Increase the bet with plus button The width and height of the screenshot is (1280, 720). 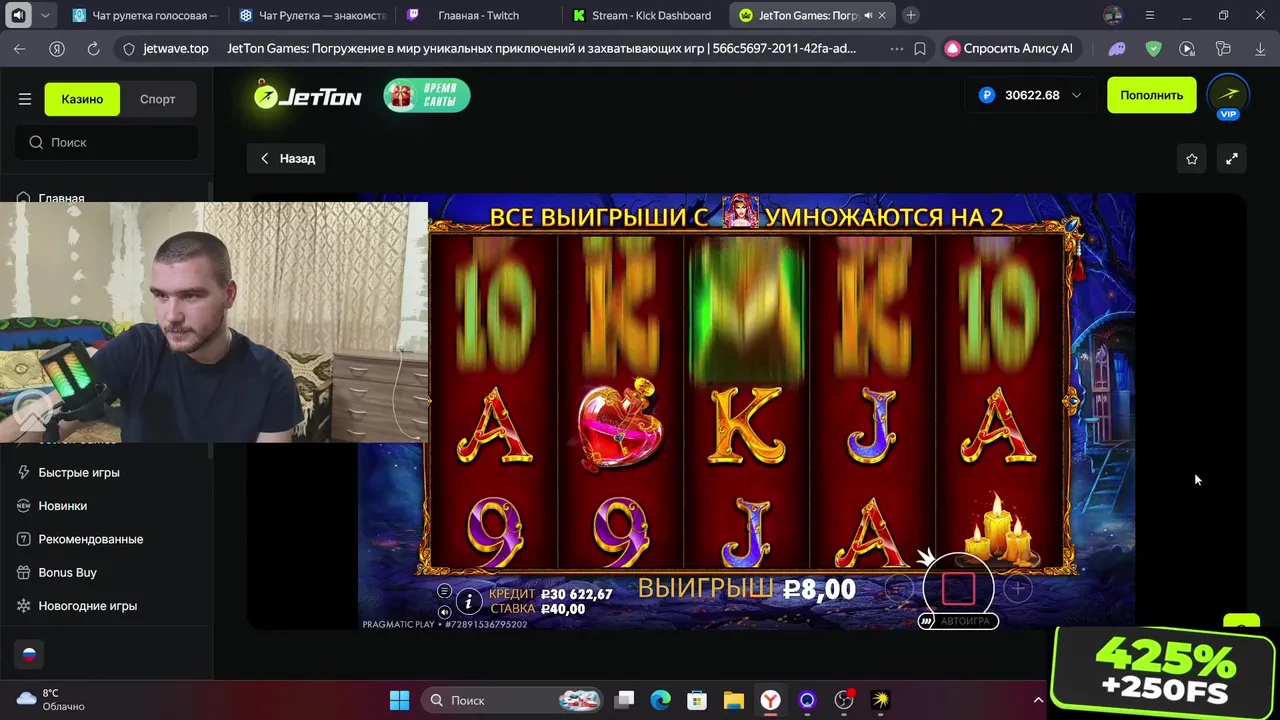1017,589
